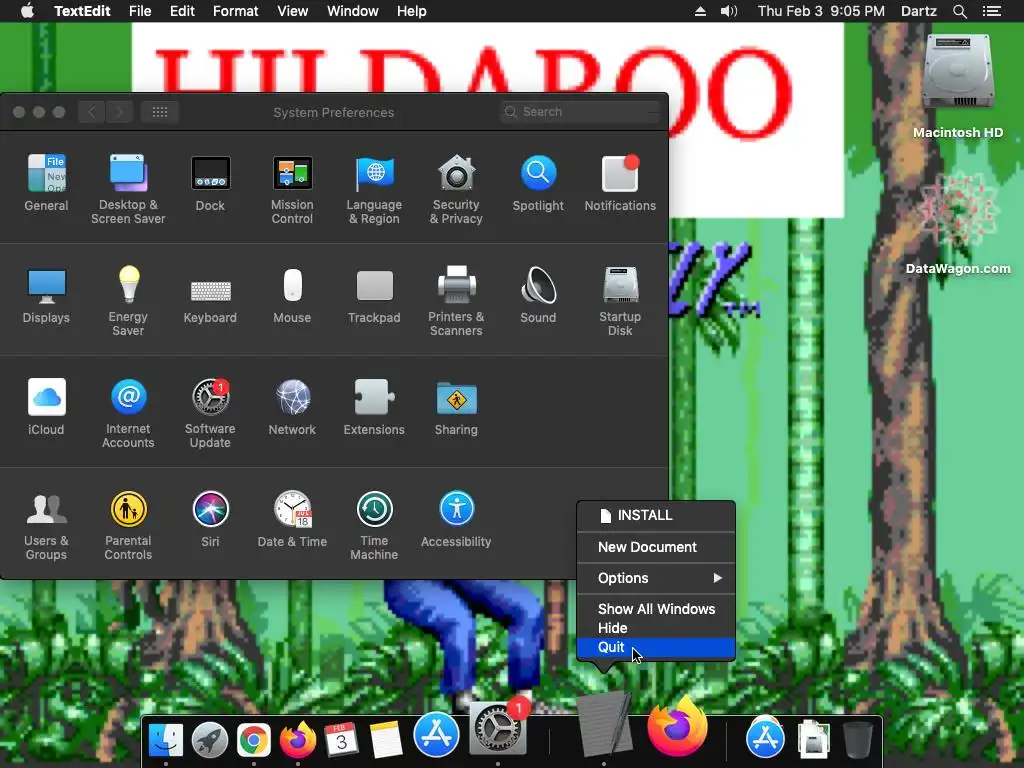Screen dimensions: 1024x768
Task: Open Finder from the Dock
Action: tap(166, 739)
